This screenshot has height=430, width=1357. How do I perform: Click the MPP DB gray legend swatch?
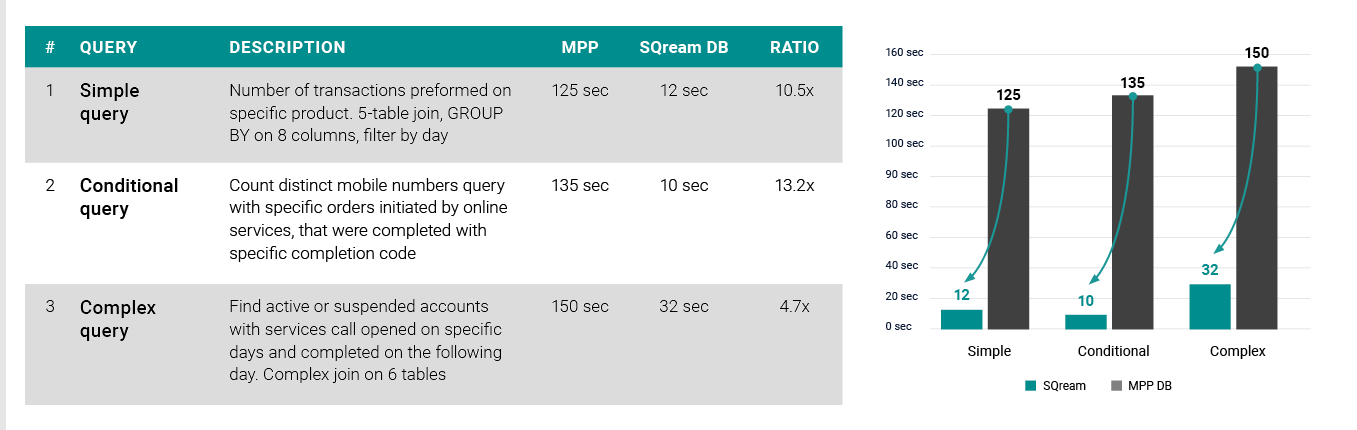1116,385
